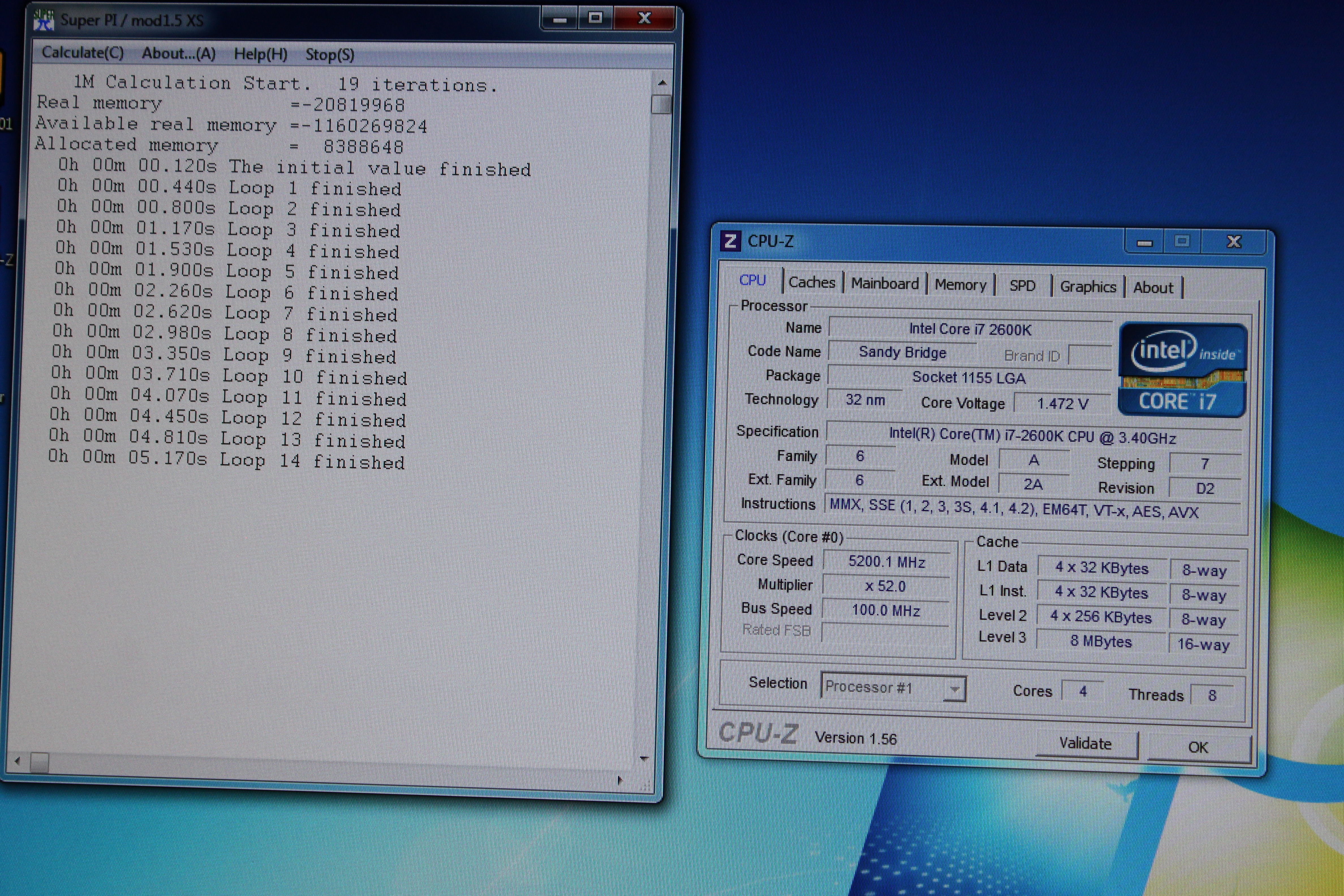
Task: Click the Threads value '8'
Action: click(1212, 695)
